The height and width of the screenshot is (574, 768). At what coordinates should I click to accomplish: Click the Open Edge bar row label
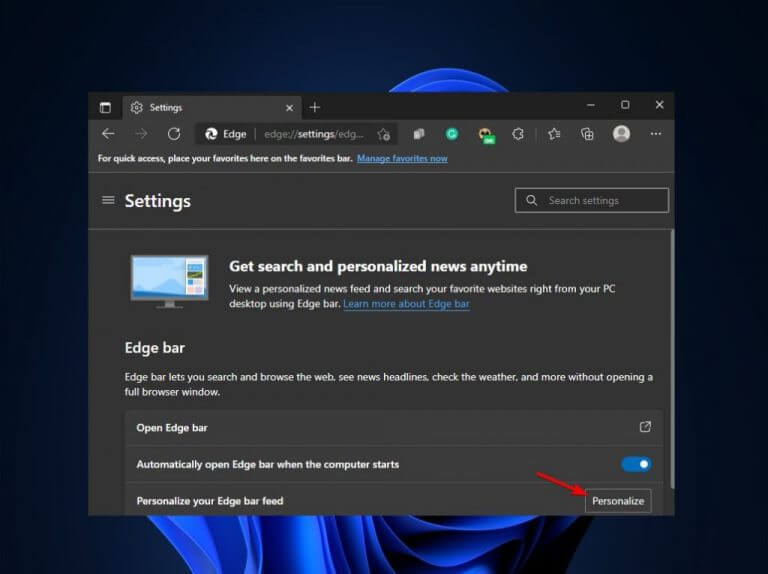coord(172,428)
